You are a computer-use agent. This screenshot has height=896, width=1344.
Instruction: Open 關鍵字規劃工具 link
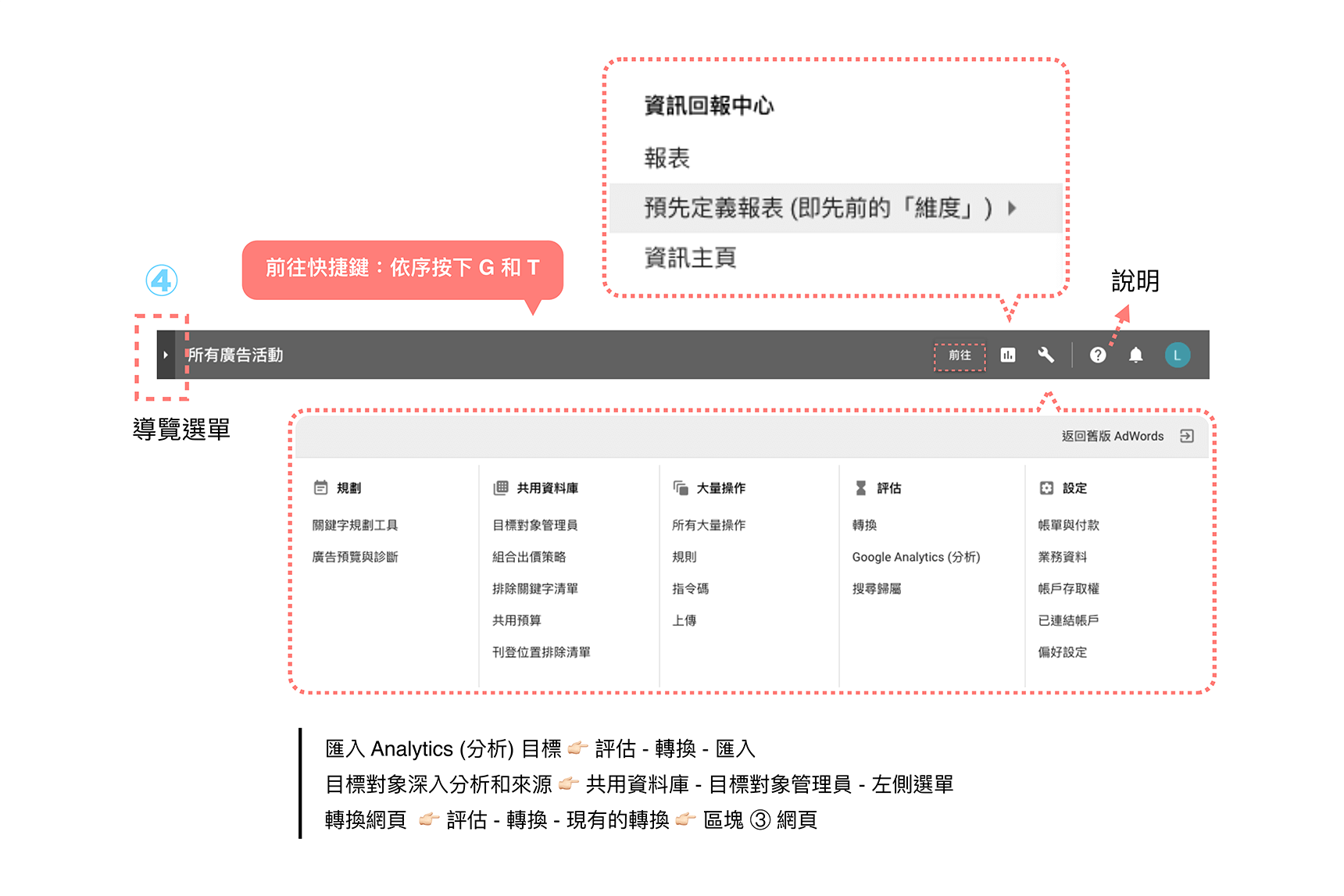[355, 526]
